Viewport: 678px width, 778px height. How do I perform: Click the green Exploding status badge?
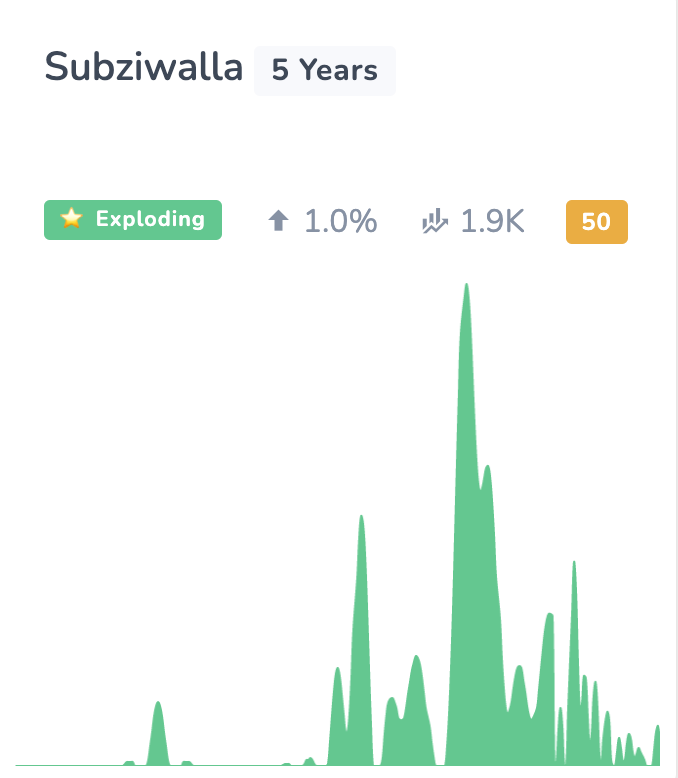coord(133,220)
